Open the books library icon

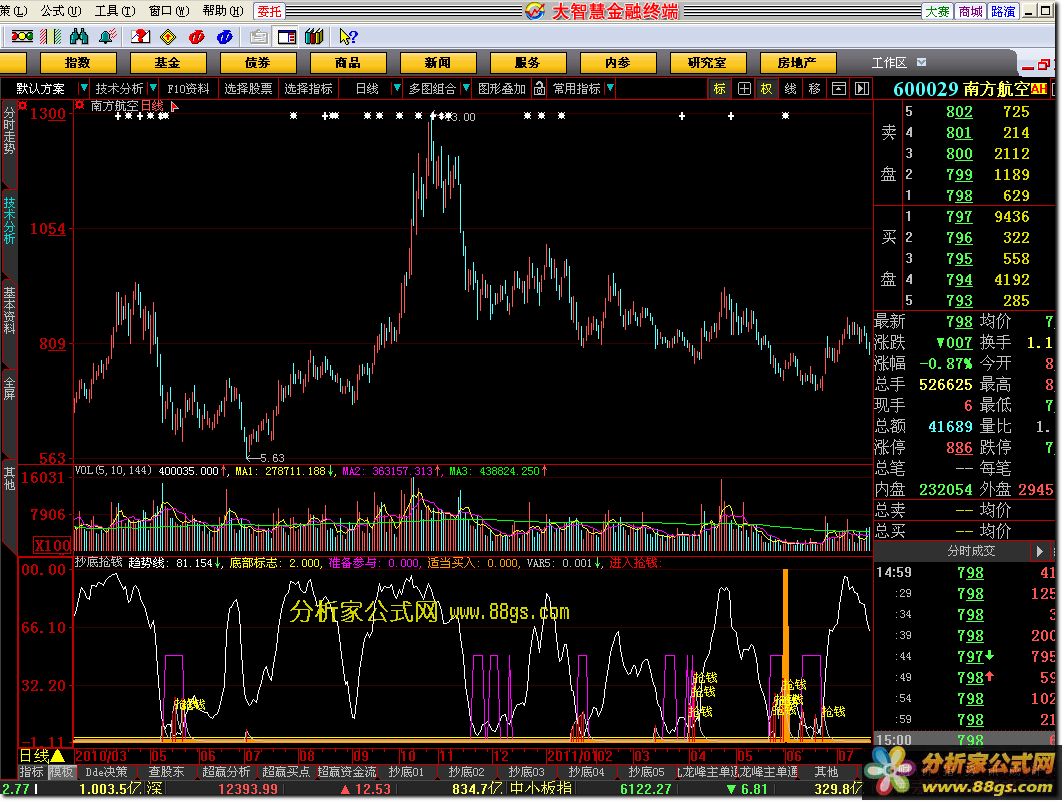(314, 37)
